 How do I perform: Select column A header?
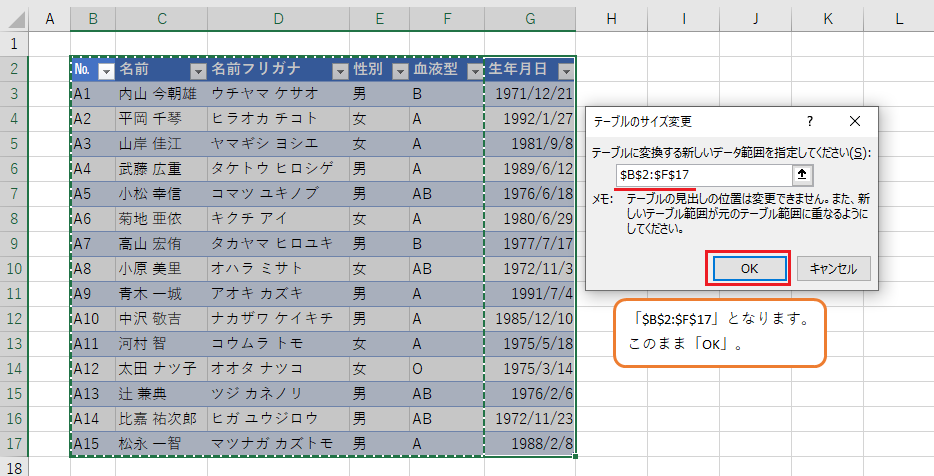tap(49, 19)
